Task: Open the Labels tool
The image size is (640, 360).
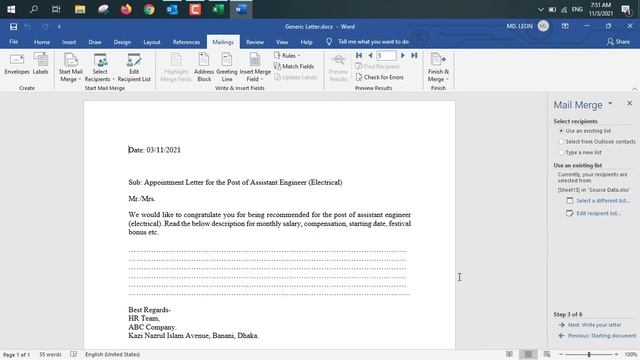Action: click(40, 64)
